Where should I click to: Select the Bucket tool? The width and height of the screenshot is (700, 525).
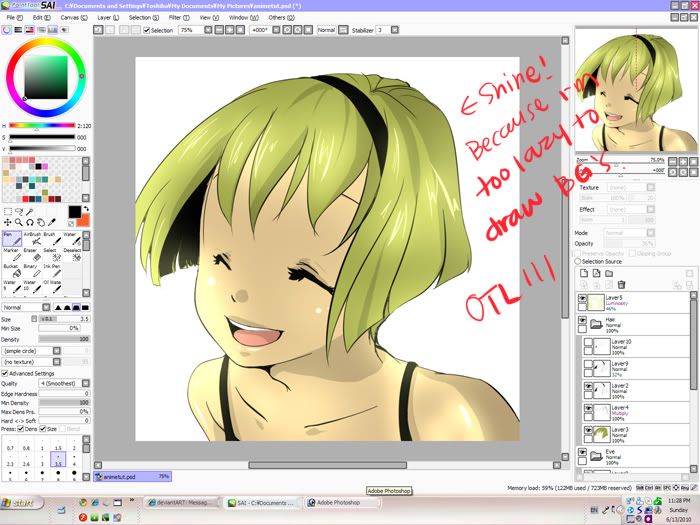(x=12, y=271)
